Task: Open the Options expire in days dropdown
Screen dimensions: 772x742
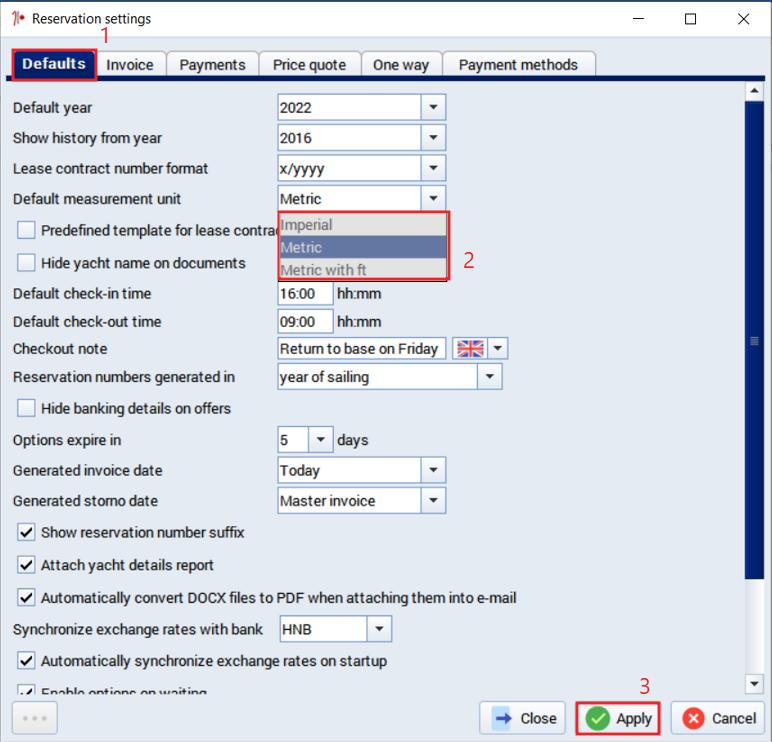Action: click(321, 439)
